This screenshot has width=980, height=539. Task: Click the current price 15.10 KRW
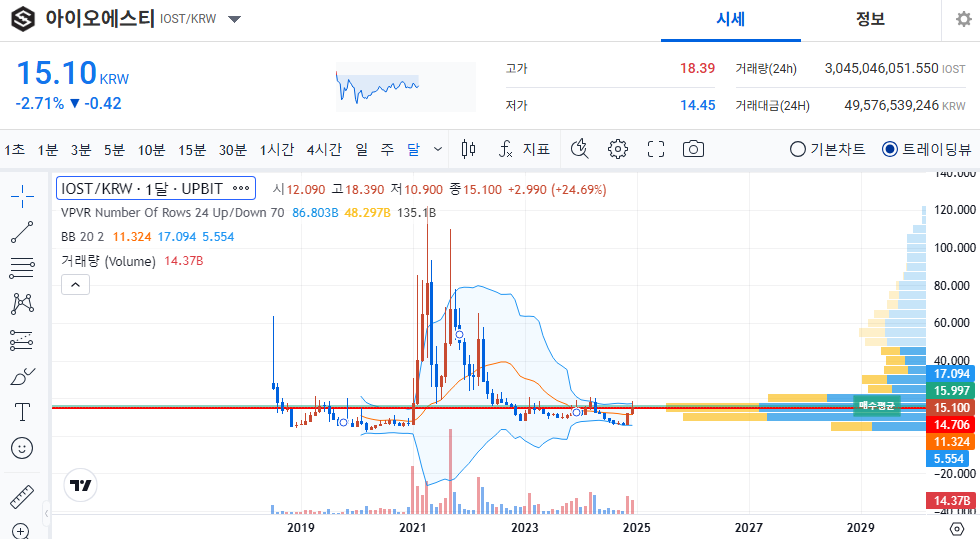pos(72,73)
